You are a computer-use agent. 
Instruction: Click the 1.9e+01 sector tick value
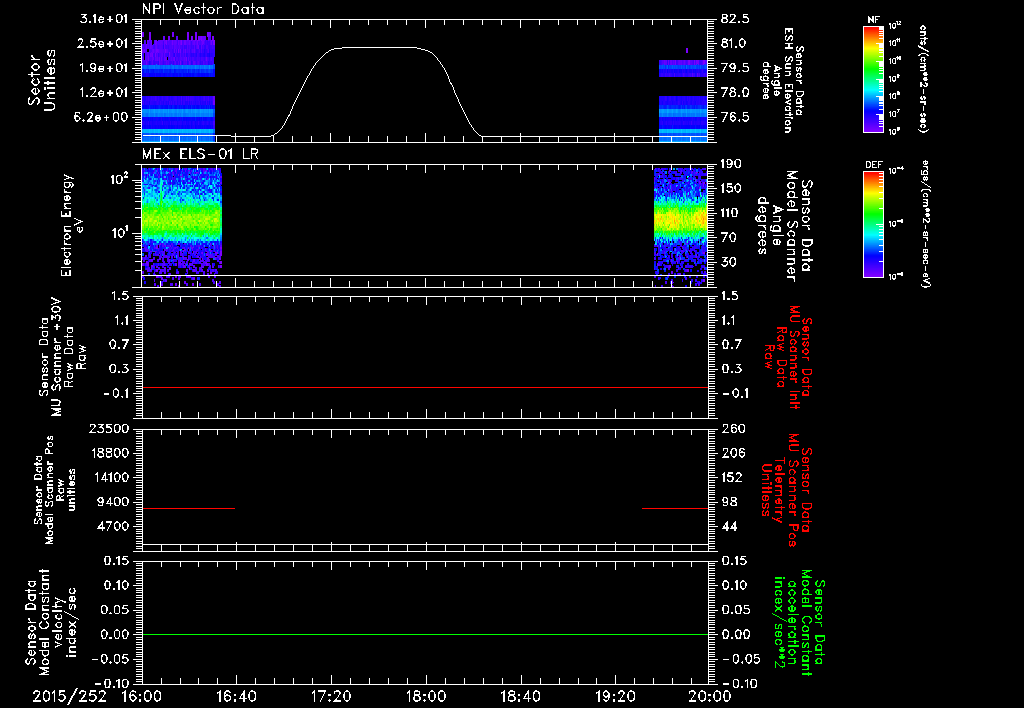pyautogui.click(x=103, y=68)
